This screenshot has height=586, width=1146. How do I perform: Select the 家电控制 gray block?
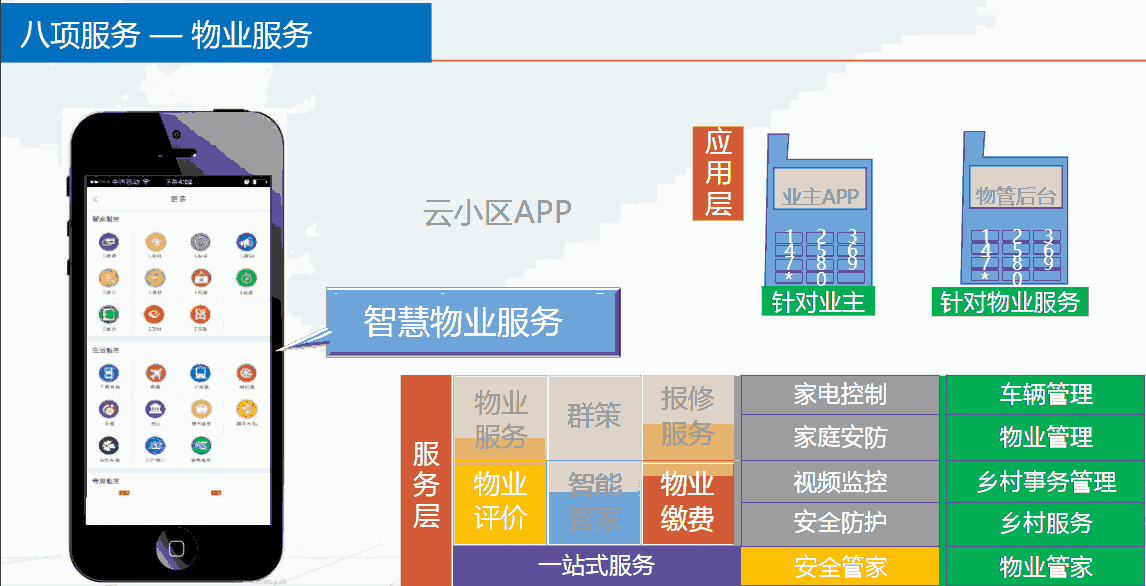click(x=840, y=395)
